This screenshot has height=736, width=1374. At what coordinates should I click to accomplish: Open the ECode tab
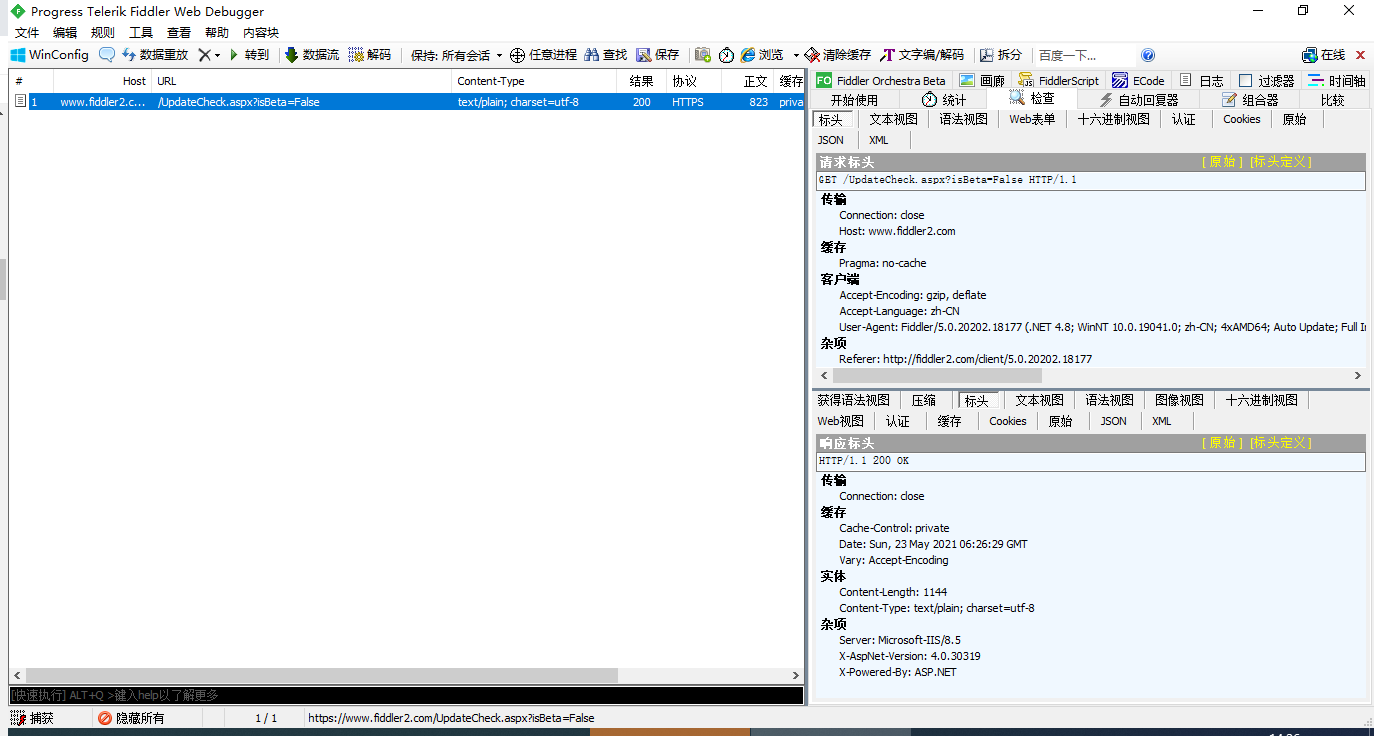pos(1138,80)
